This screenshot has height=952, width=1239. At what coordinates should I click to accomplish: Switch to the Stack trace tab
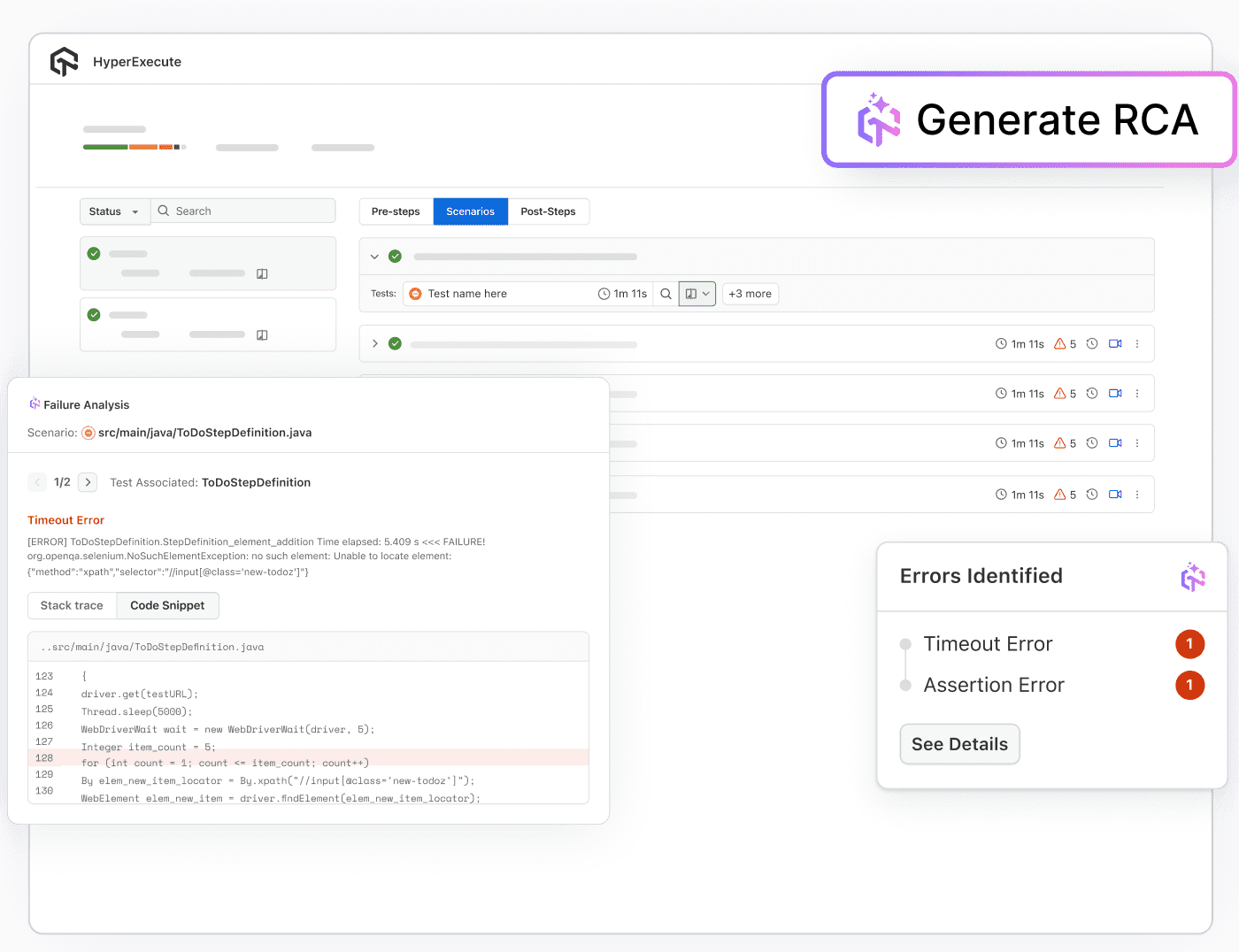point(72,606)
